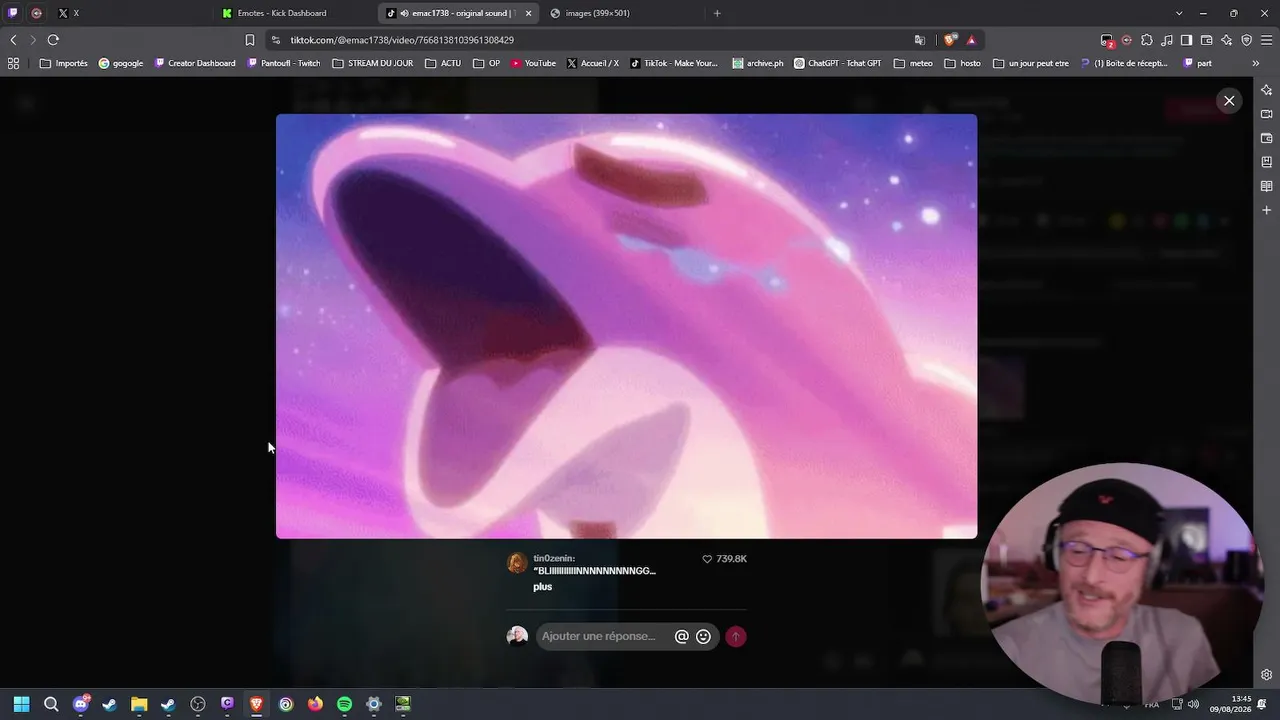Add a new item to the sidebar
This screenshot has width=1280, height=720.
tap(1267, 210)
